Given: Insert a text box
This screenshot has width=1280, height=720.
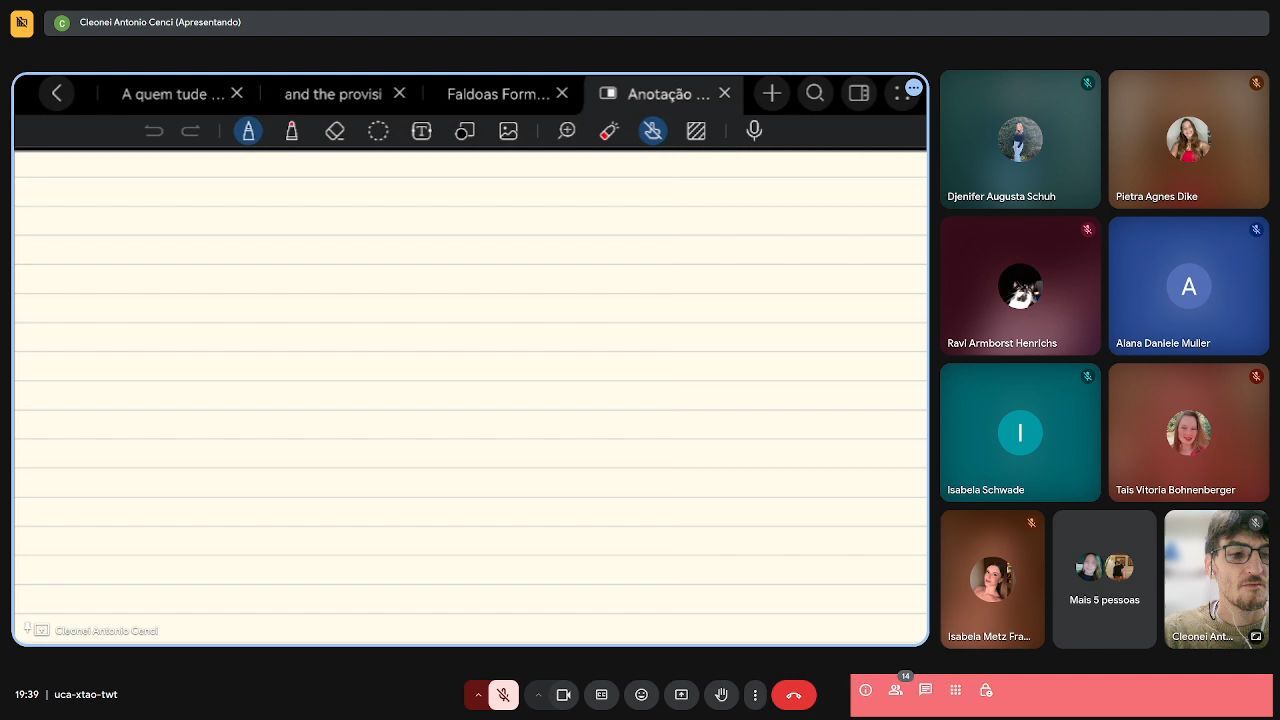Looking at the screenshot, I should 422,131.
